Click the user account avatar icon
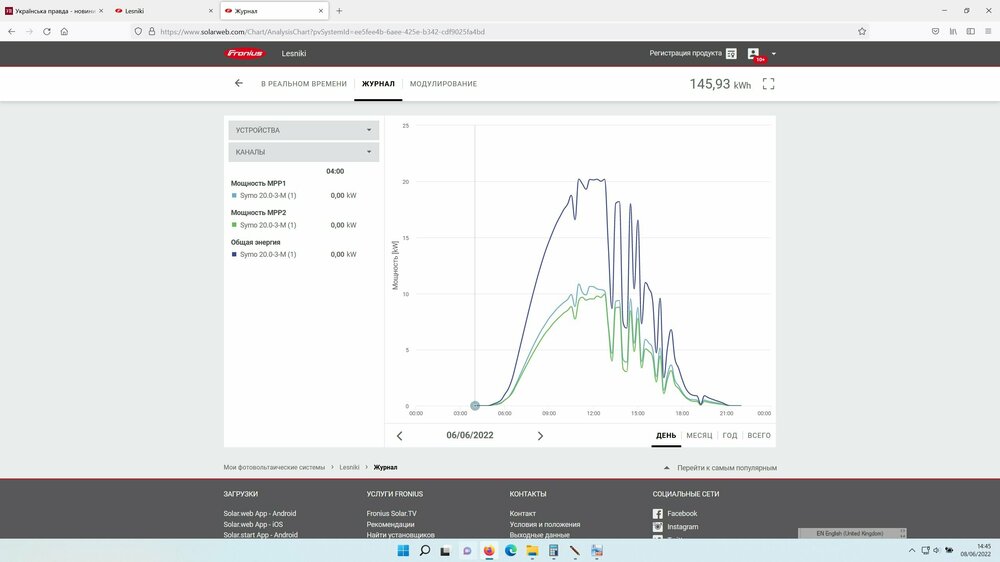 754,53
